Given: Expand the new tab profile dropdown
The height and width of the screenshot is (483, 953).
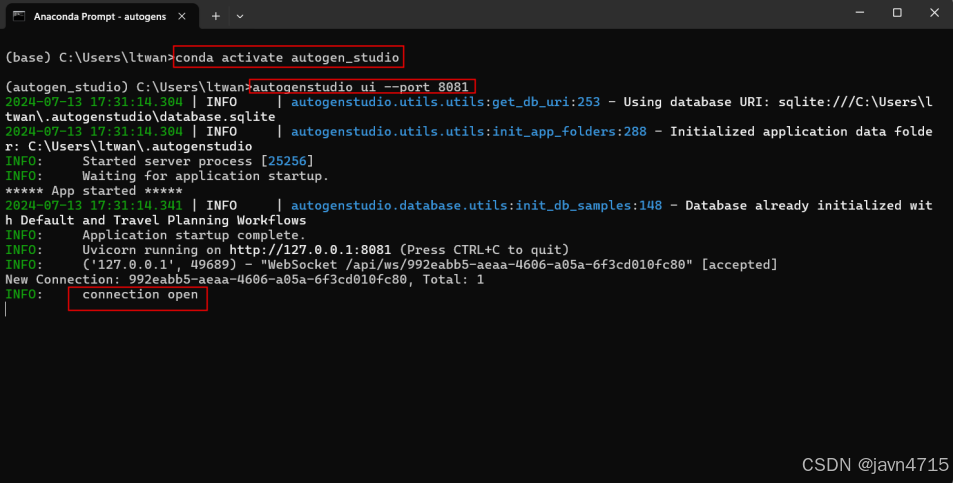Looking at the screenshot, I should coord(240,16).
